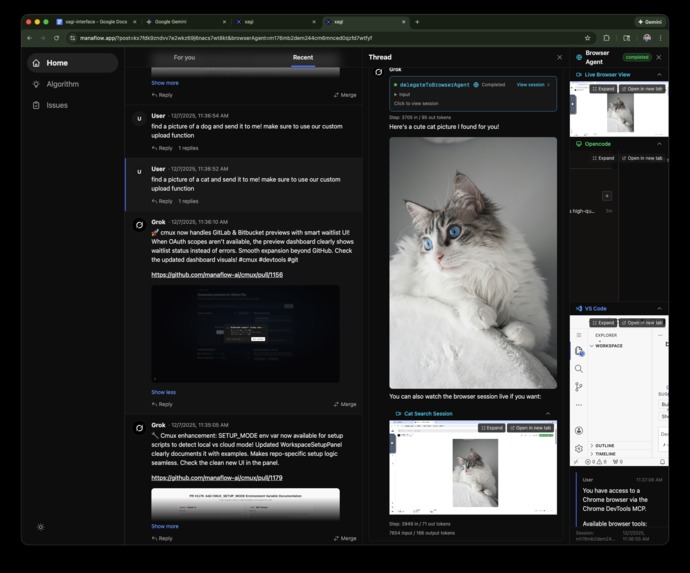The image size is (690, 573).
Task: Open the Chrome profile avatar
Action: click(x=646, y=38)
